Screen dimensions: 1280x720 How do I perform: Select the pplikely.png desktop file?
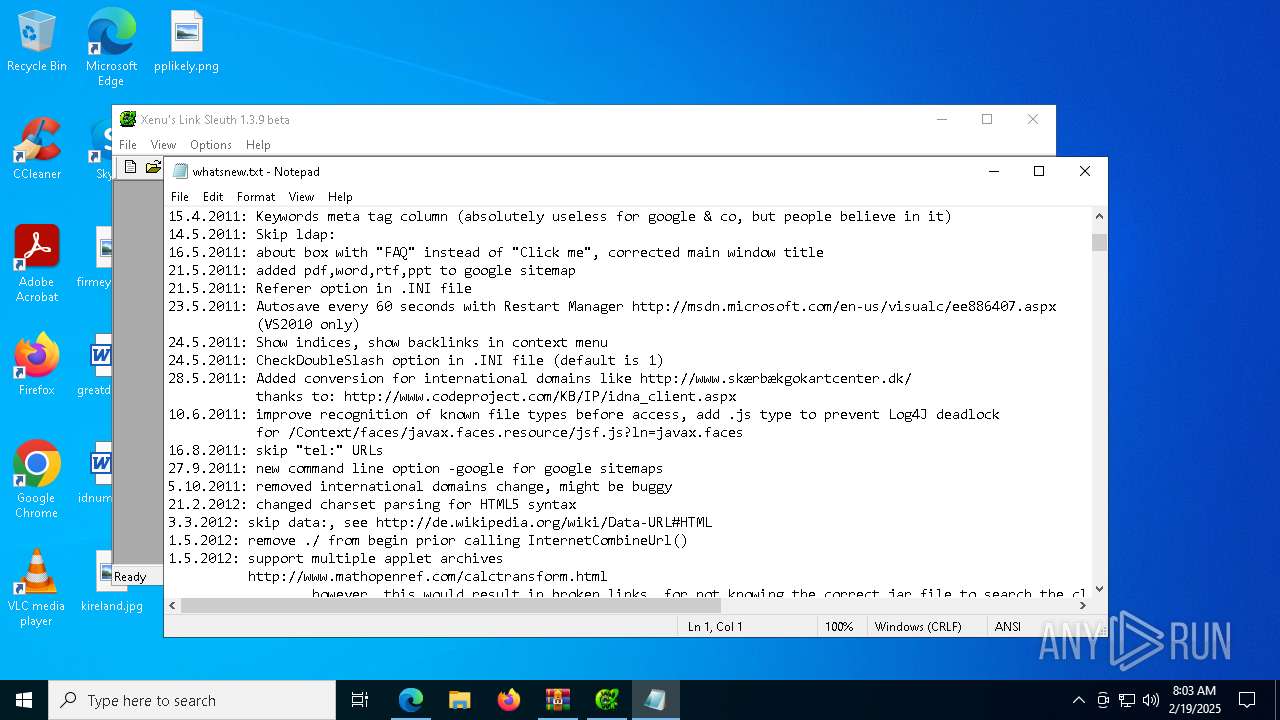click(x=186, y=42)
